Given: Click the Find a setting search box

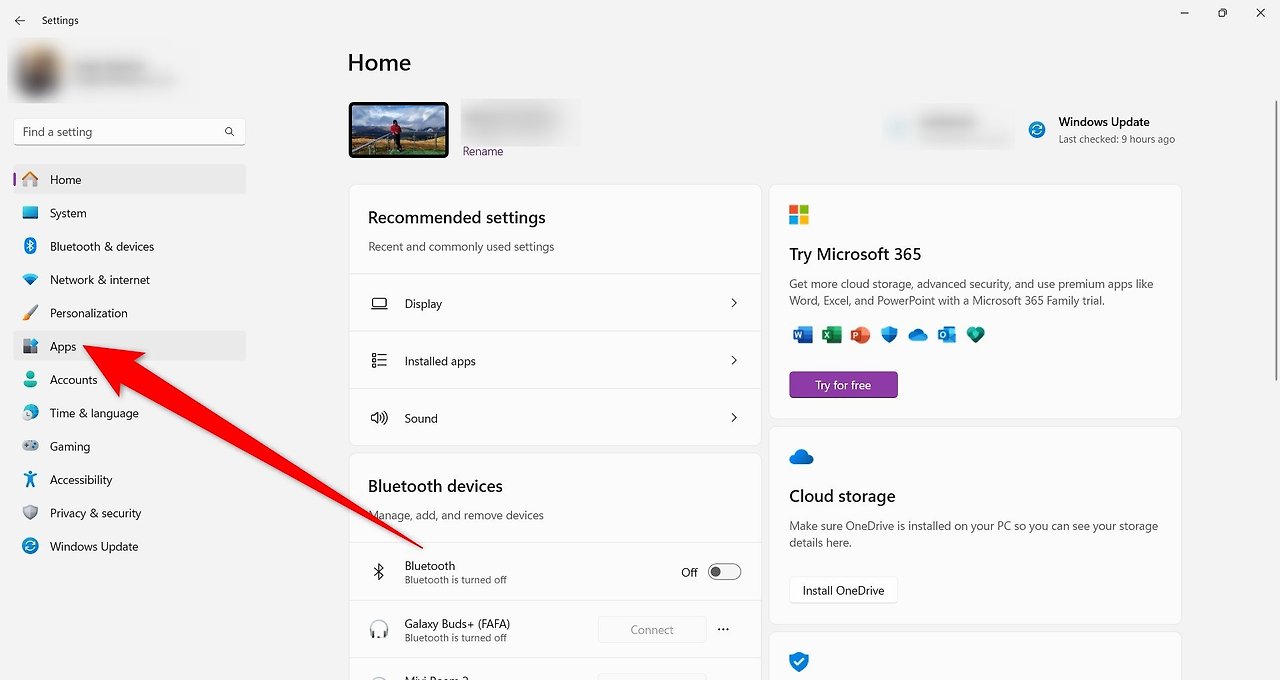Looking at the screenshot, I should click(x=130, y=132).
